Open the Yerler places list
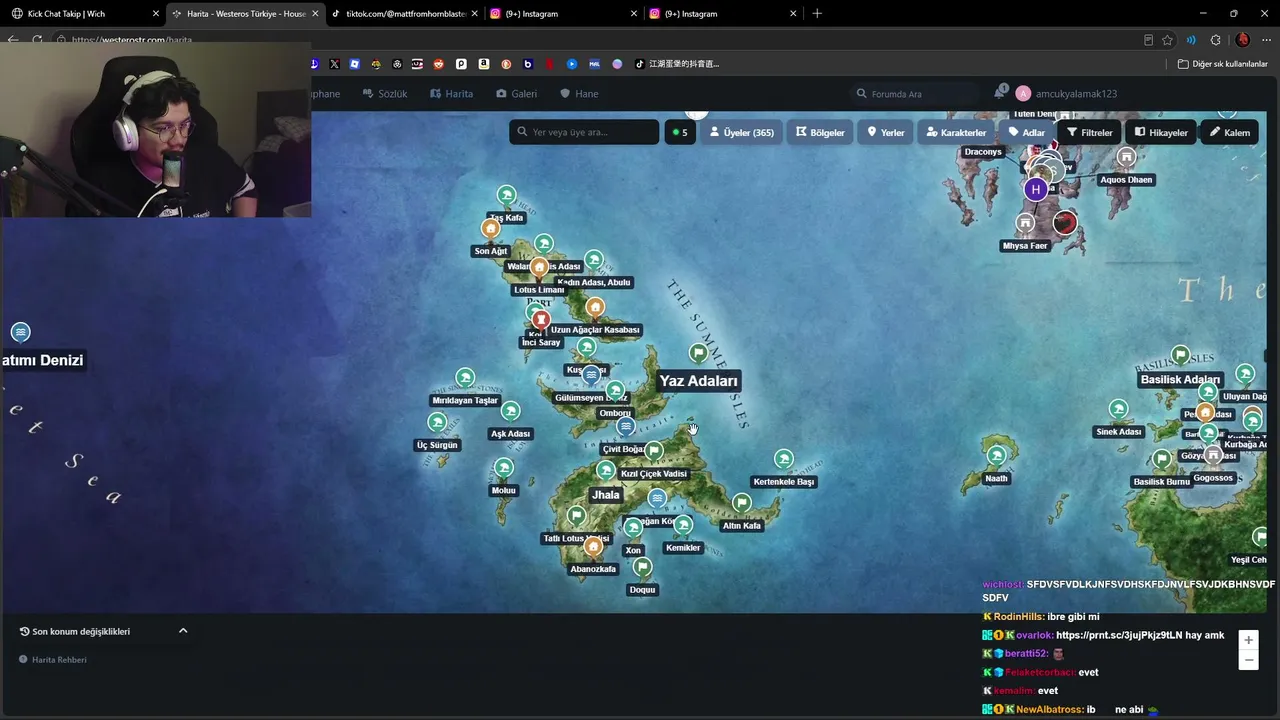 click(x=886, y=132)
